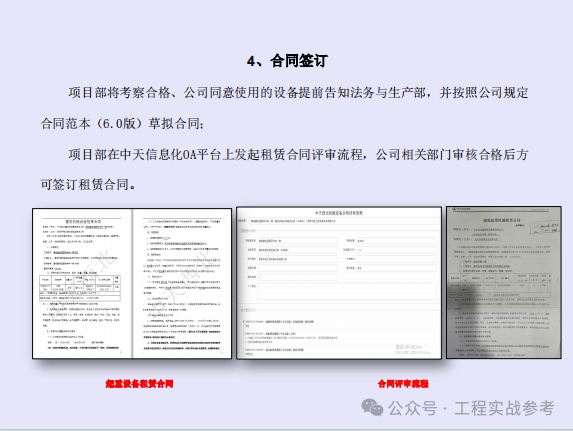
Task: Open the left page of 起重设备租赁合同 thumbnail
Action: [82, 284]
